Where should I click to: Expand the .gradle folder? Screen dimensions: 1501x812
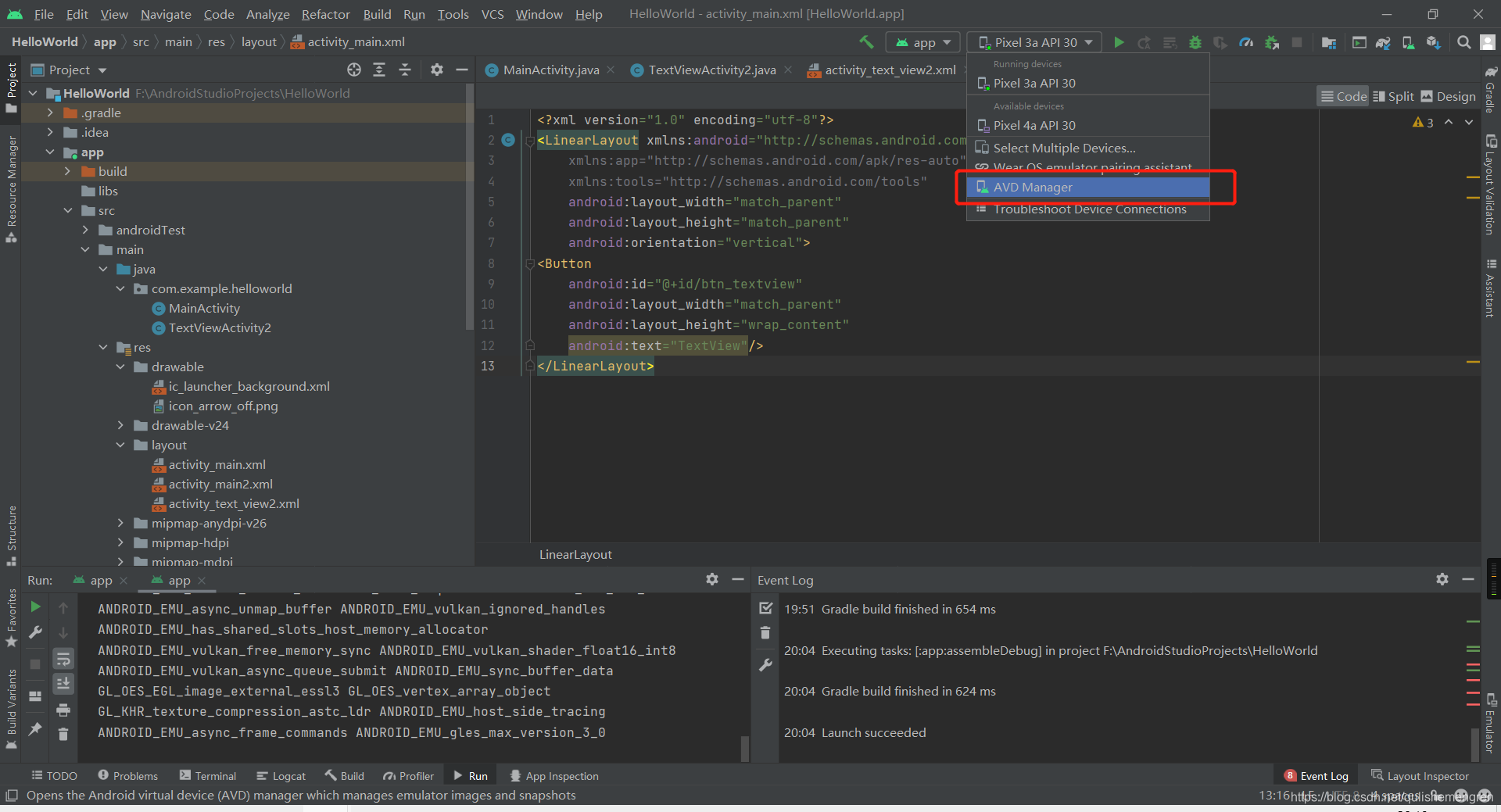50,113
